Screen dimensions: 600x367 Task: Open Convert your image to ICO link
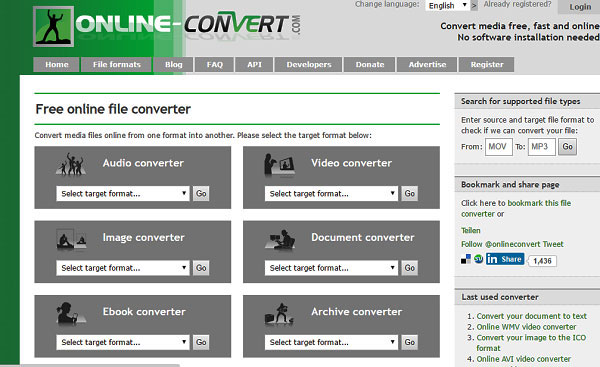pyautogui.click(x=531, y=343)
